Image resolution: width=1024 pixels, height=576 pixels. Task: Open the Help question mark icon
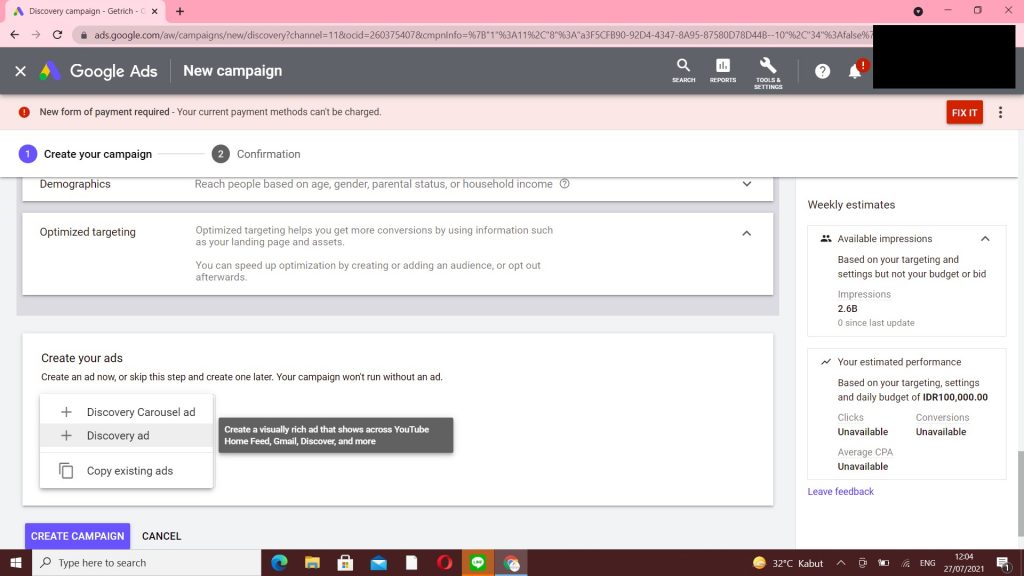click(820, 71)
